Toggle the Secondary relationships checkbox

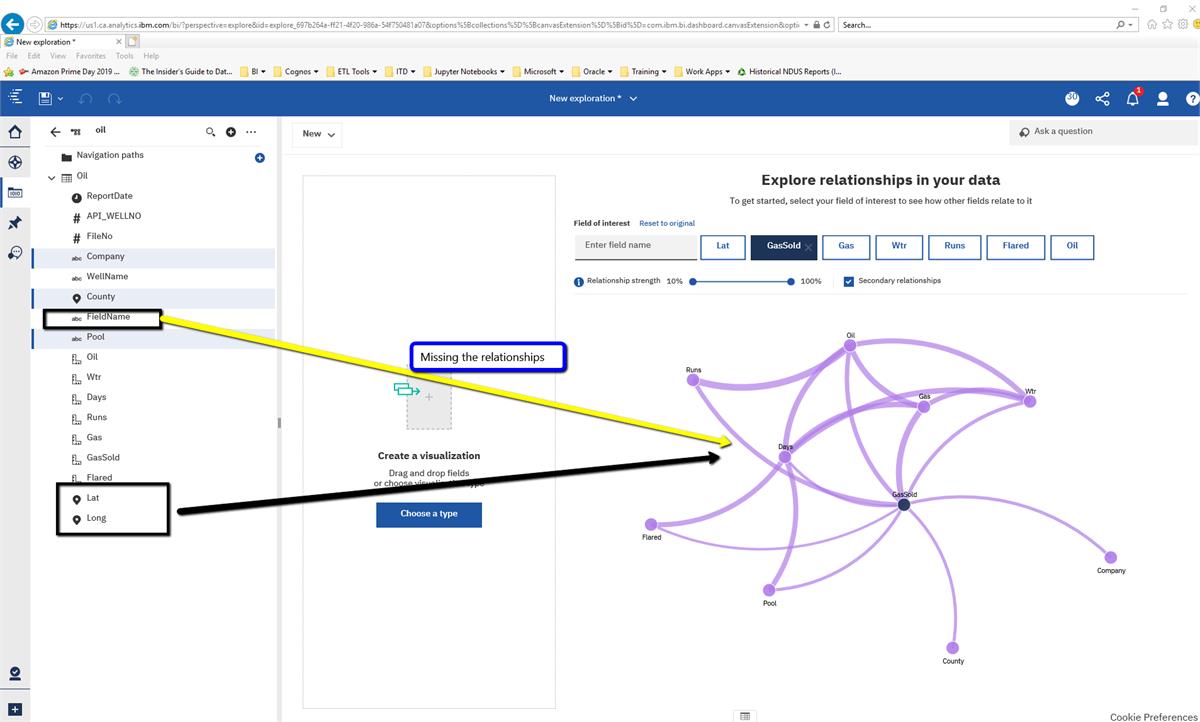[x=849, y=282]
